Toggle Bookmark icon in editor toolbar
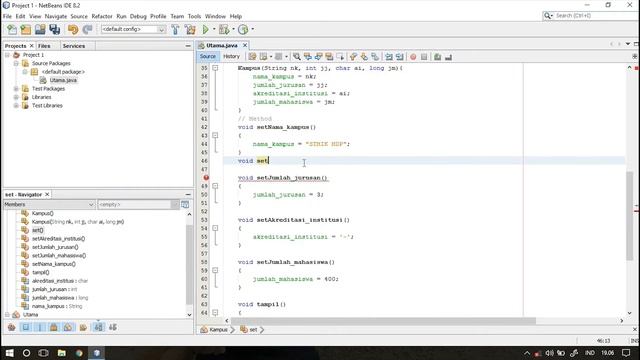Viewport: 640px width, 360px height. click(x=375, y=57)
